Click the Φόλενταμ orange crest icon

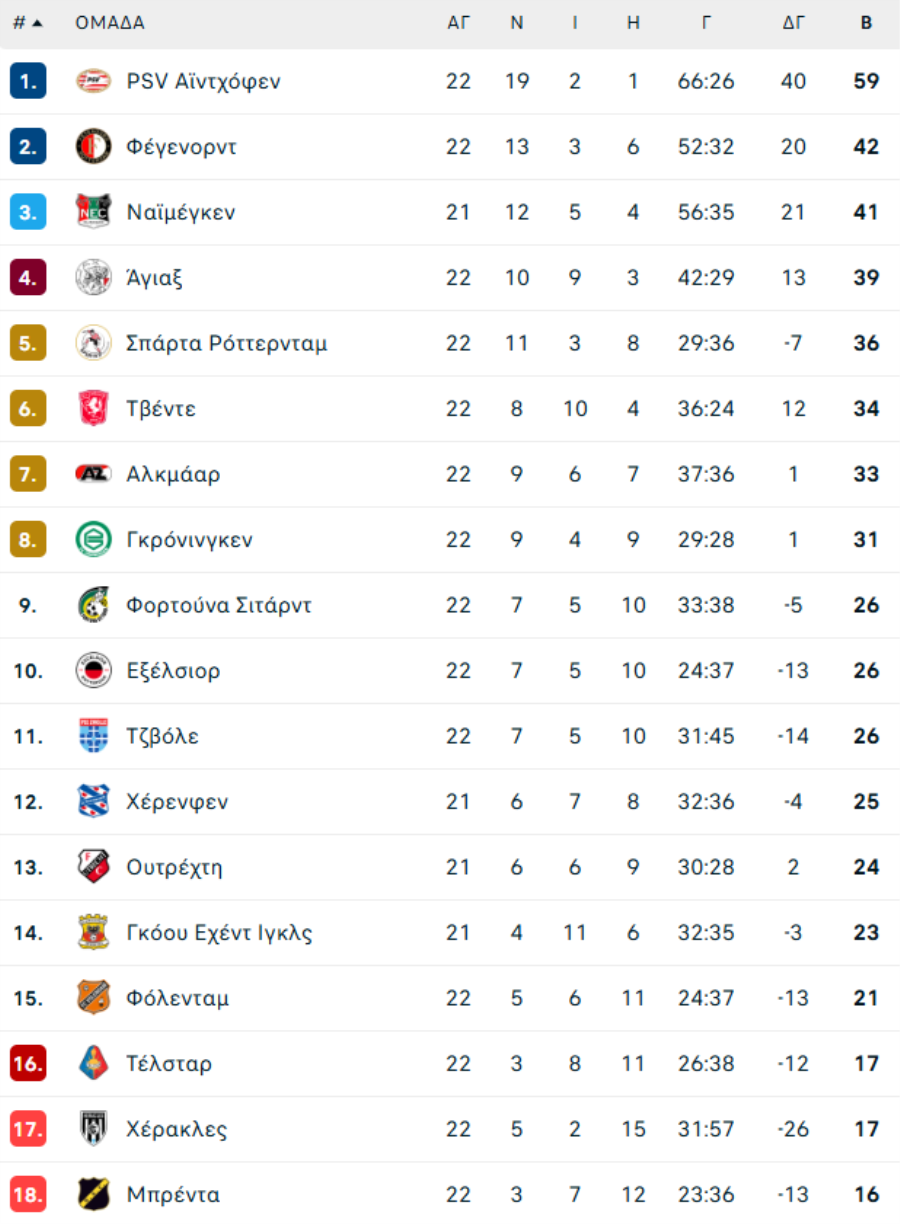click(x=94, y=998)
